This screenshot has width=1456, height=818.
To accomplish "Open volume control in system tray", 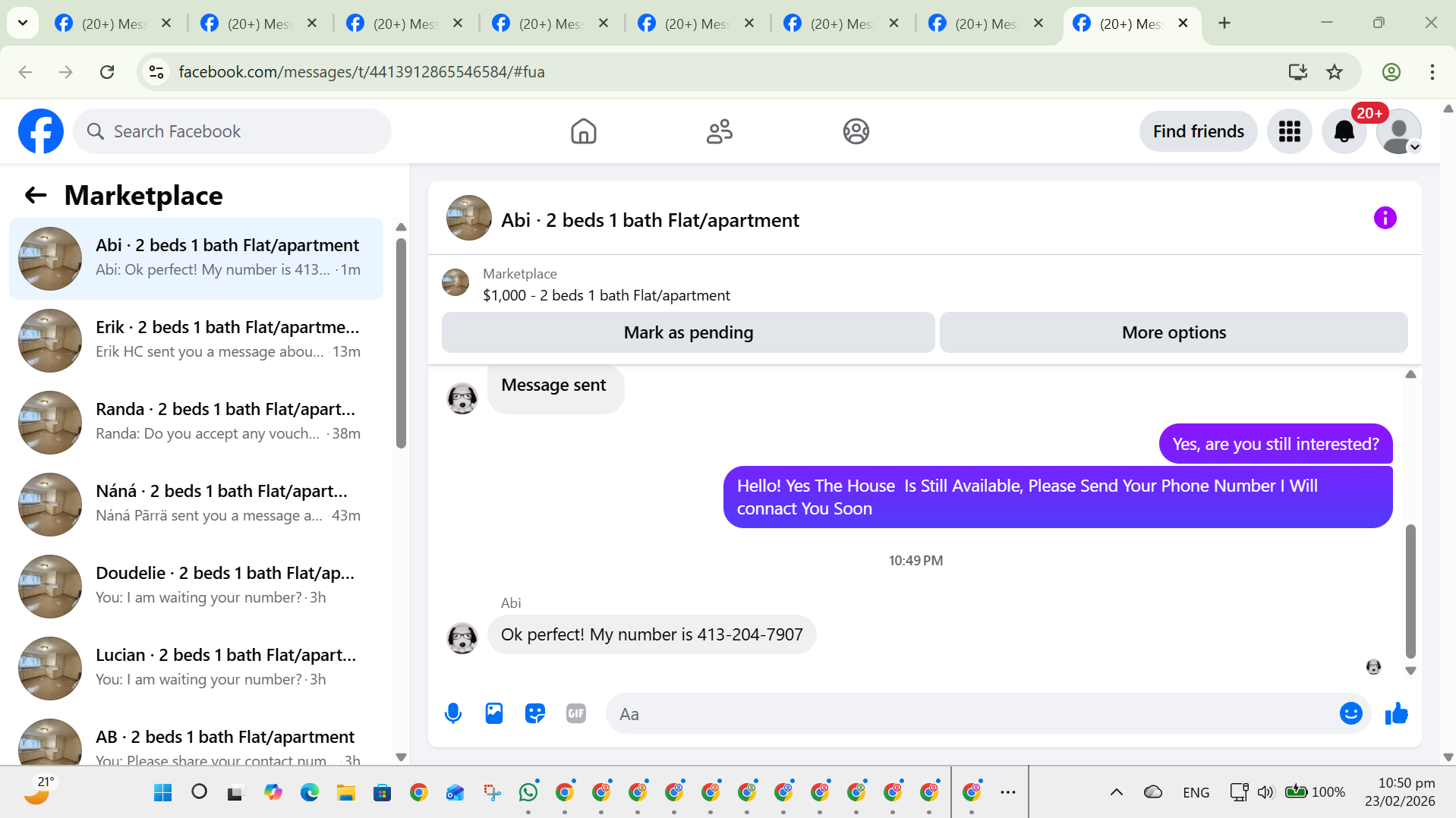I will tap(1265, 792).
